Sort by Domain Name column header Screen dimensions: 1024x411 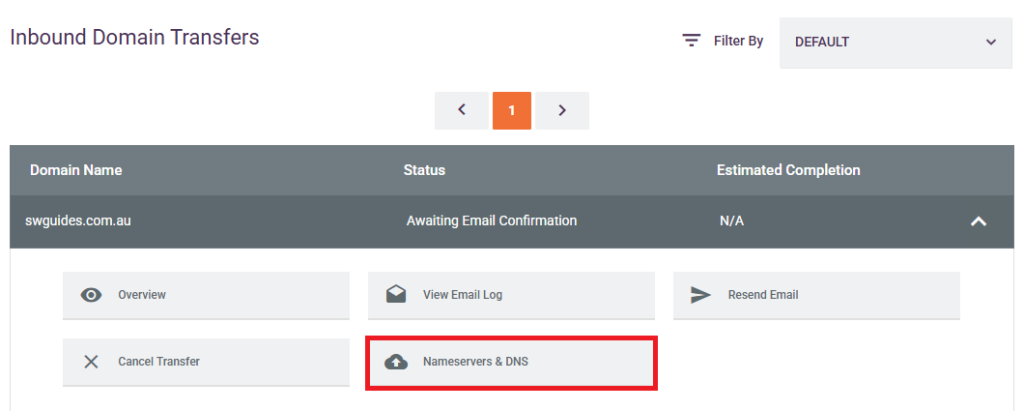[x=76, y=171]
